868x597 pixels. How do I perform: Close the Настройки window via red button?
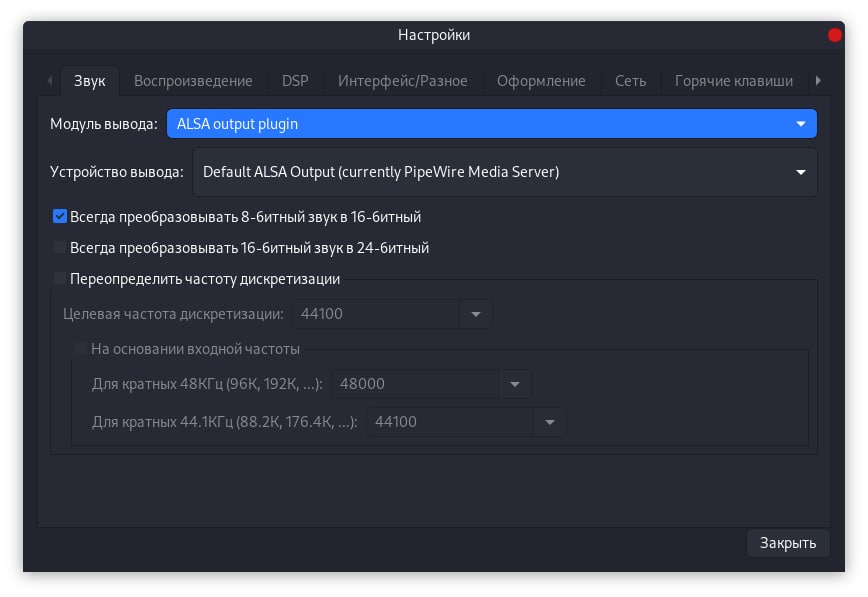pyautogui.click(x=834, y=35)
